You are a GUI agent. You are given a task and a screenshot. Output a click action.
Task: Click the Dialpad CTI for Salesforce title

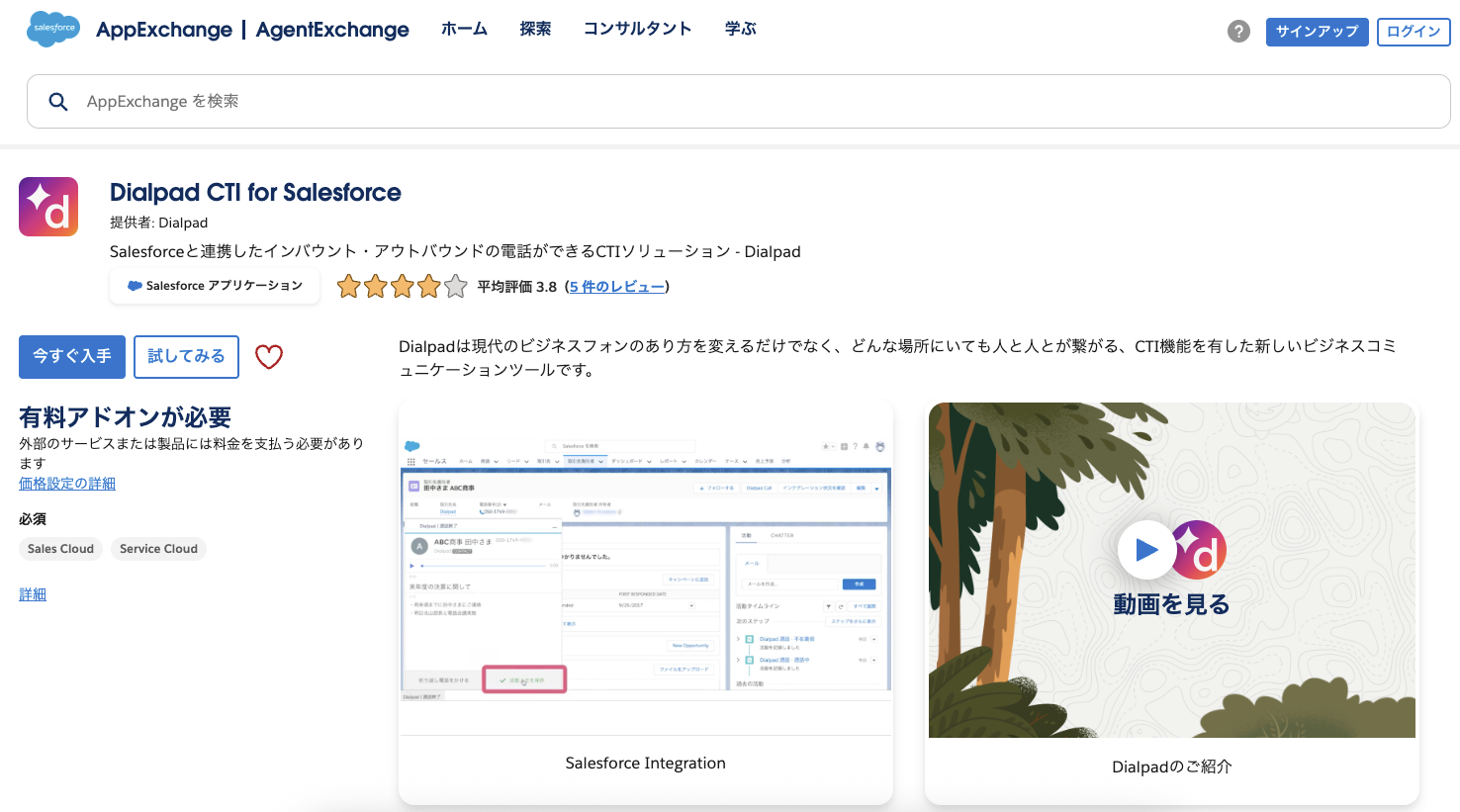pos(255,192)
